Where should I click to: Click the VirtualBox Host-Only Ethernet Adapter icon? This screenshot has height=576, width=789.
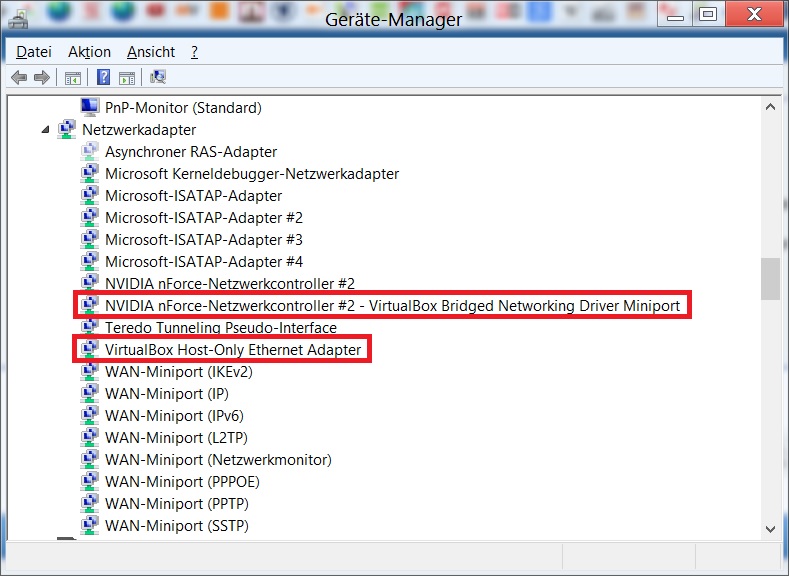pyautogui.click(x=90, y=349)
